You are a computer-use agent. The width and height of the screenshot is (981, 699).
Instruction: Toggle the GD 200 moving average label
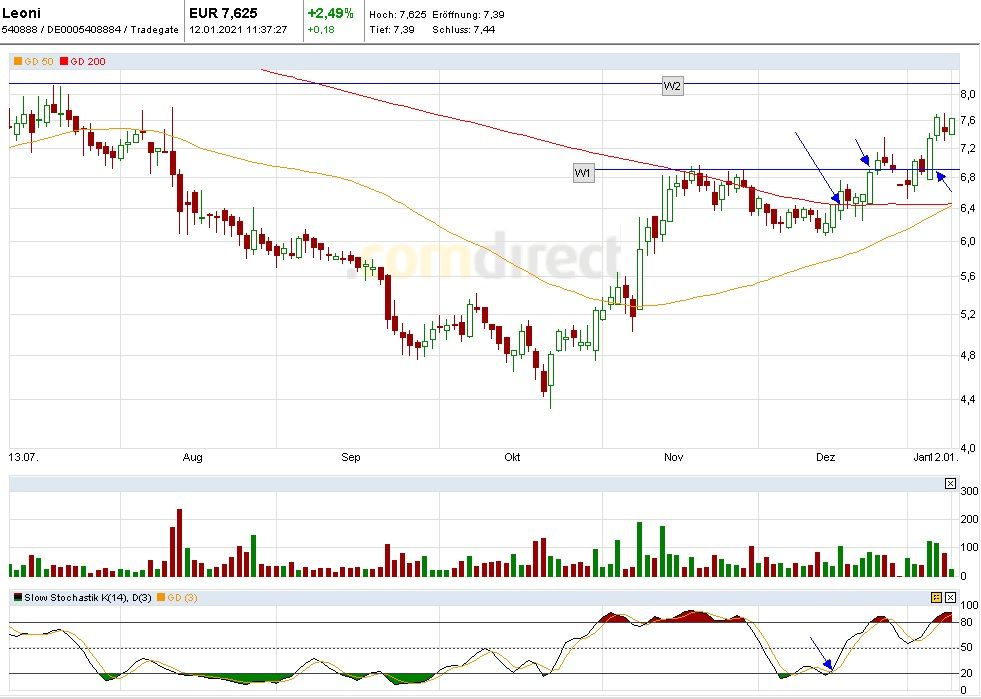[x=88, y=62]
